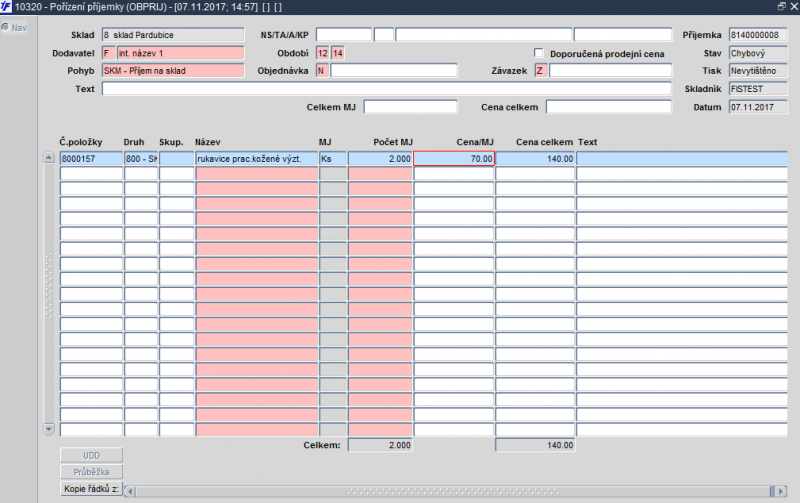800x503 pixels.
Task: Click the Příjemka field 8140000008
Action: (x=758, y=35)
